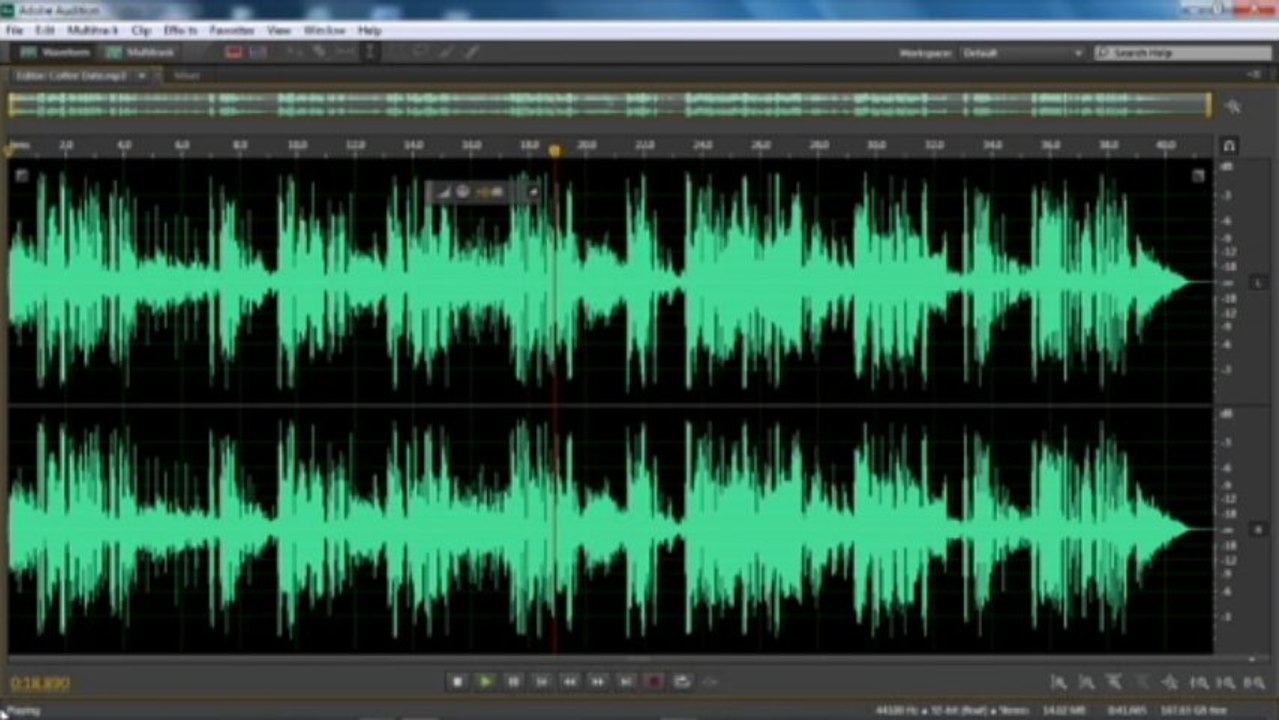Open the Effects menu
This screenshot has width=1279, height=720.
coord(180,31)
